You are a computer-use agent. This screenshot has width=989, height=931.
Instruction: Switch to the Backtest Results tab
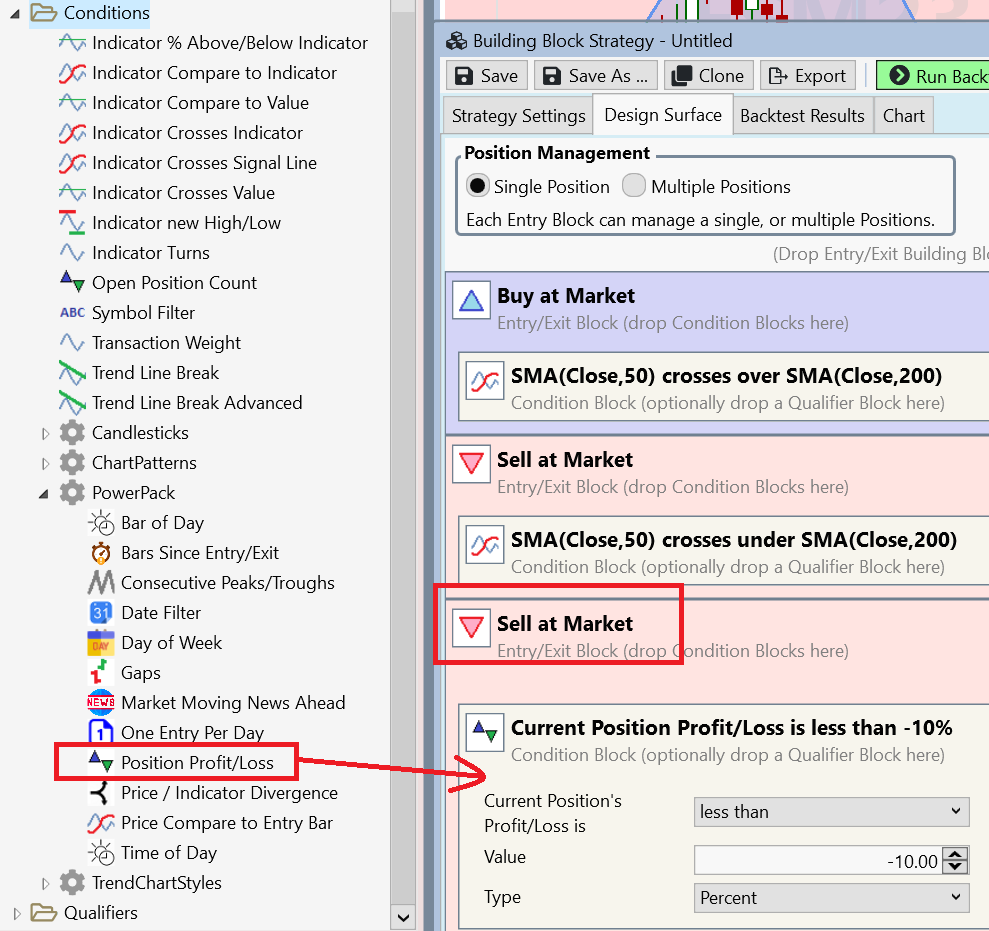coord(802,116)
